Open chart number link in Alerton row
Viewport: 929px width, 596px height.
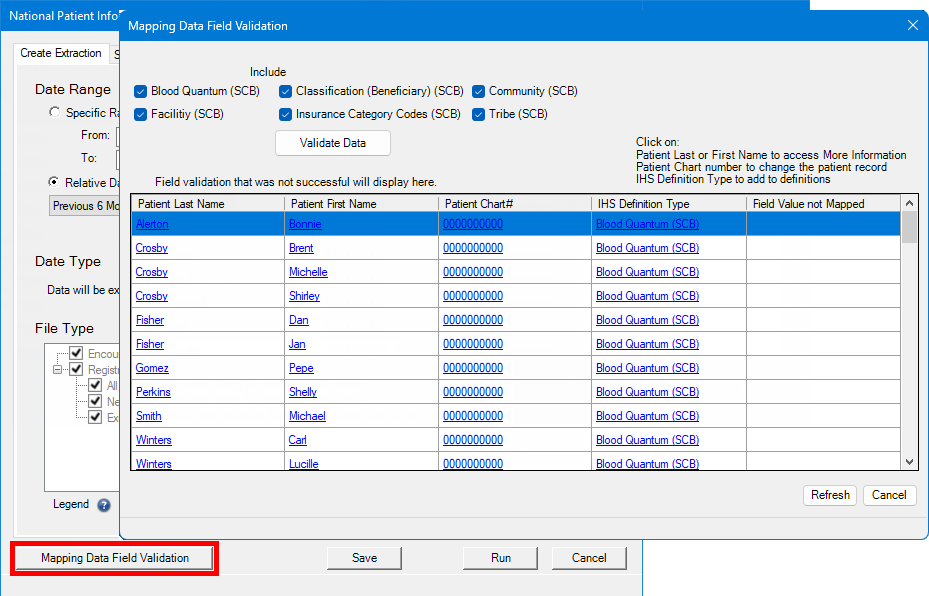(x=473, y=224)
